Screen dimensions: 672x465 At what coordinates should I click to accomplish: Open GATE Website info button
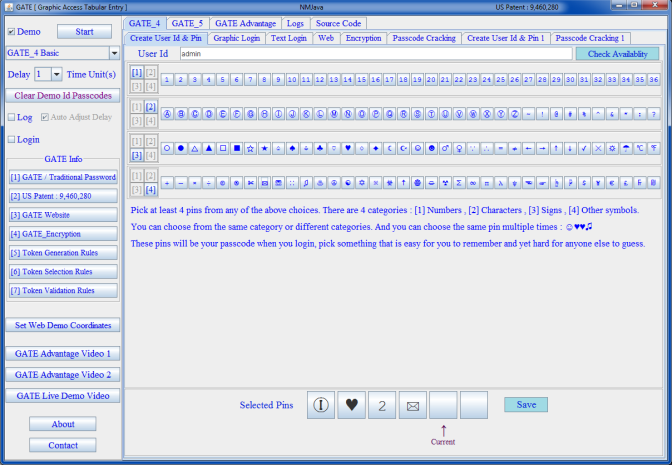pos(63,215)
